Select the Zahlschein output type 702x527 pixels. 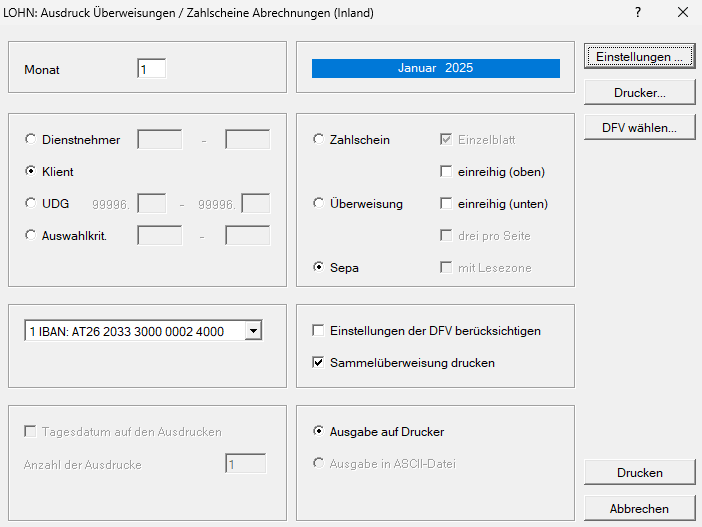(x=319, y=140)
